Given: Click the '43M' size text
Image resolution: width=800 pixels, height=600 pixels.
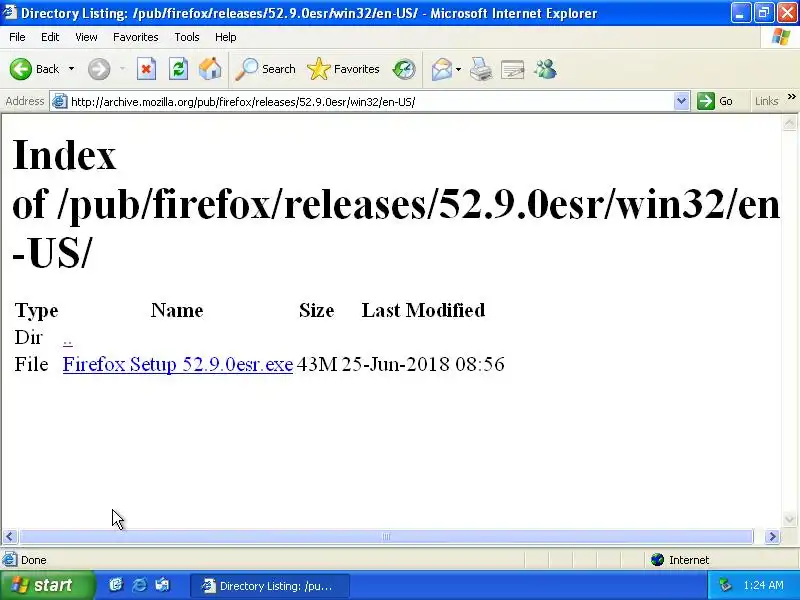Looking at the screenshot, I should 317,364.
